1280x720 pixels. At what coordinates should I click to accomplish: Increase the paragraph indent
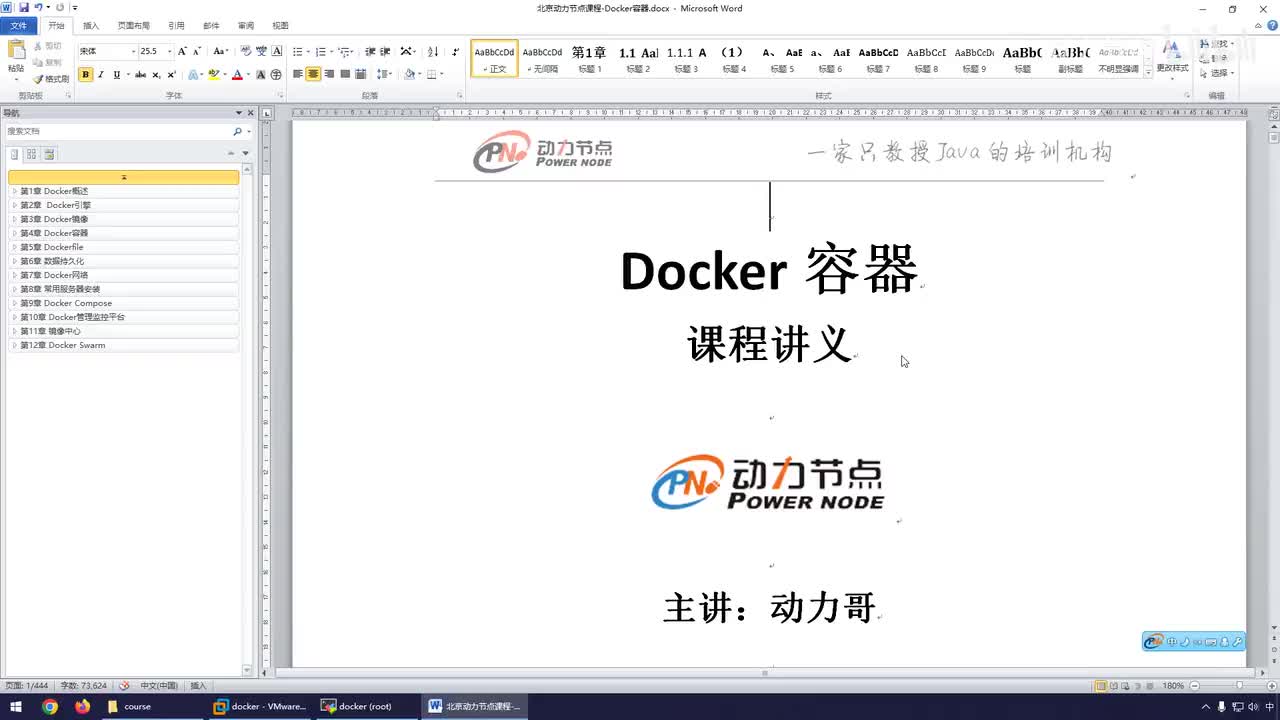tap(385, 51)
